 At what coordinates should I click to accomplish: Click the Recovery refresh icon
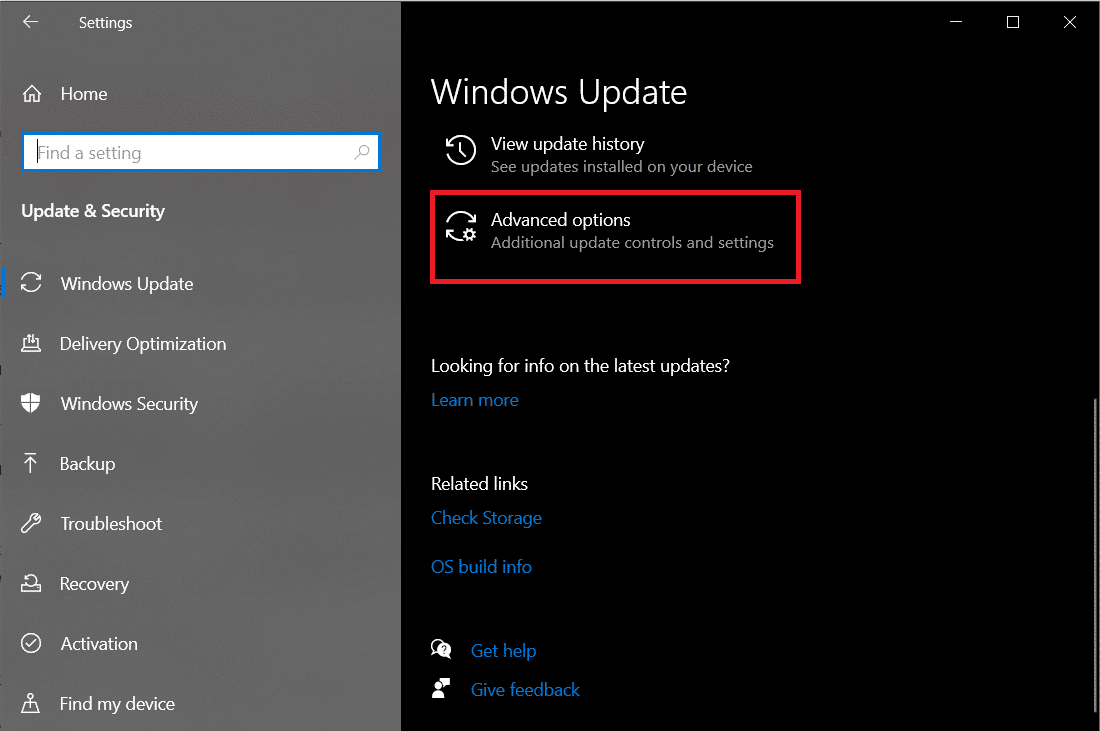32,583
